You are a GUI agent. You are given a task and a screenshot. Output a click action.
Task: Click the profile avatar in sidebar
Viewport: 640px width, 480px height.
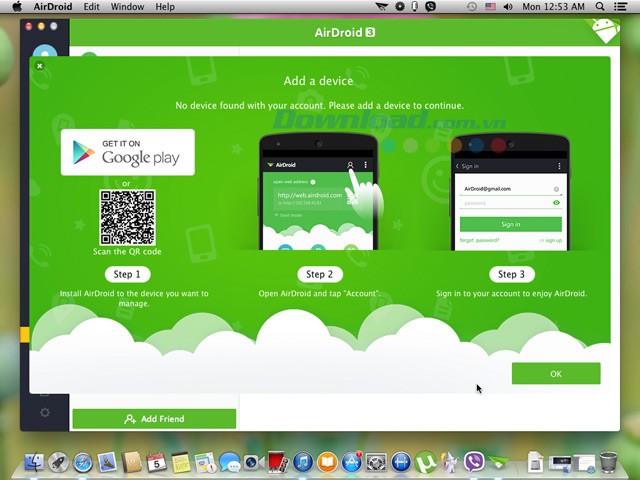click(x=45, y=51)
